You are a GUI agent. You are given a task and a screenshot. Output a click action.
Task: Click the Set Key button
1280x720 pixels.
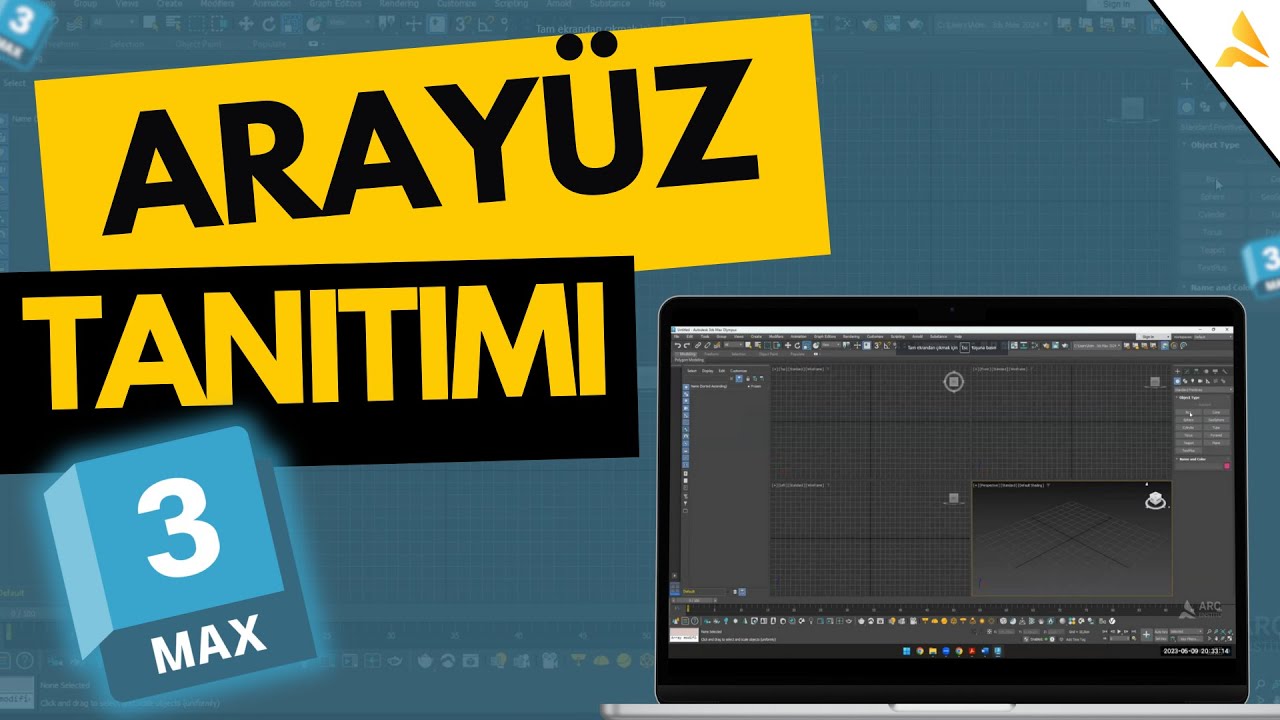[x=1161, y=639]
